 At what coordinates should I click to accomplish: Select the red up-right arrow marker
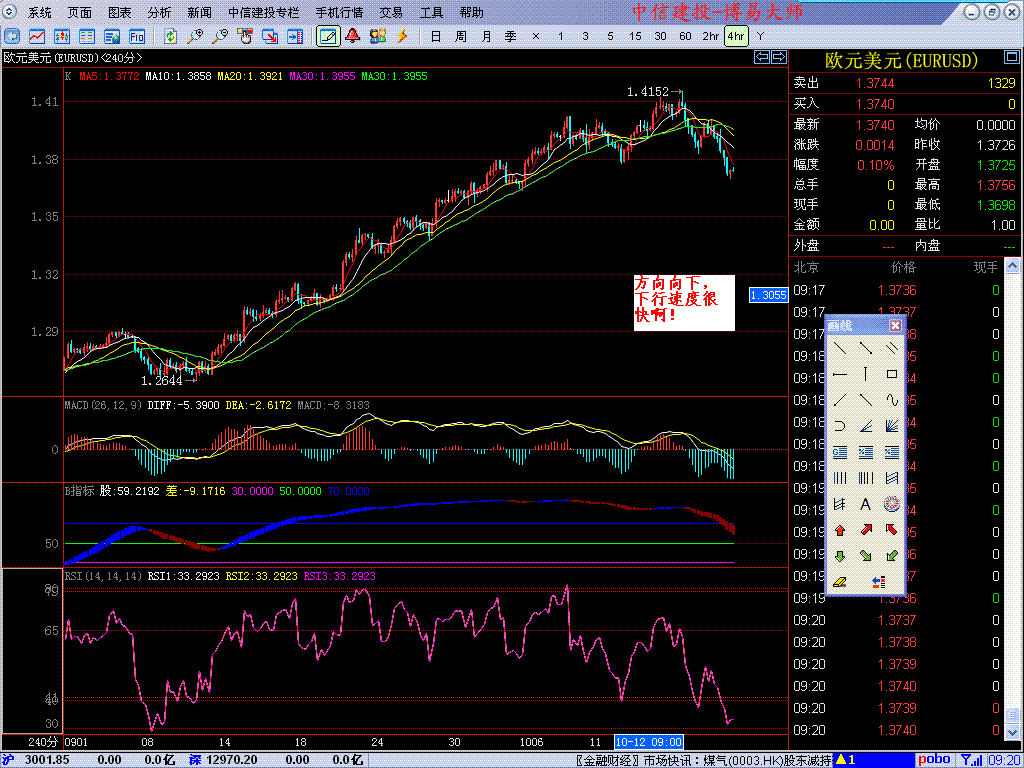[866, 530]
